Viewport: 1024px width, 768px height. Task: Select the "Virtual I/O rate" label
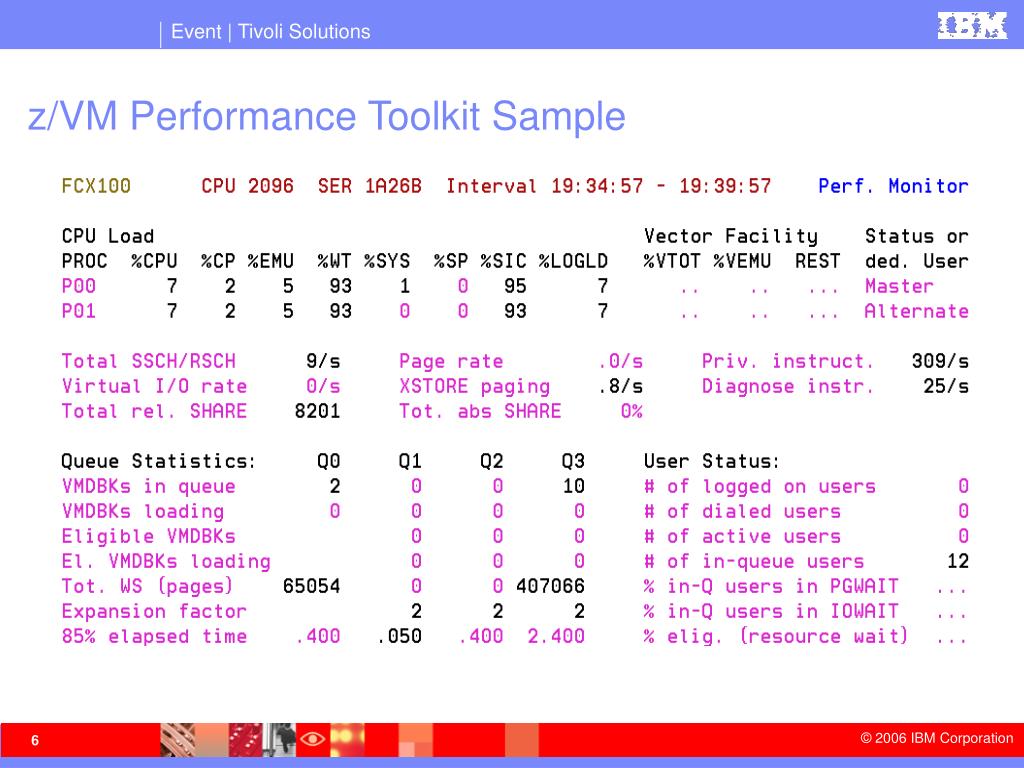[x=154, y=386]
